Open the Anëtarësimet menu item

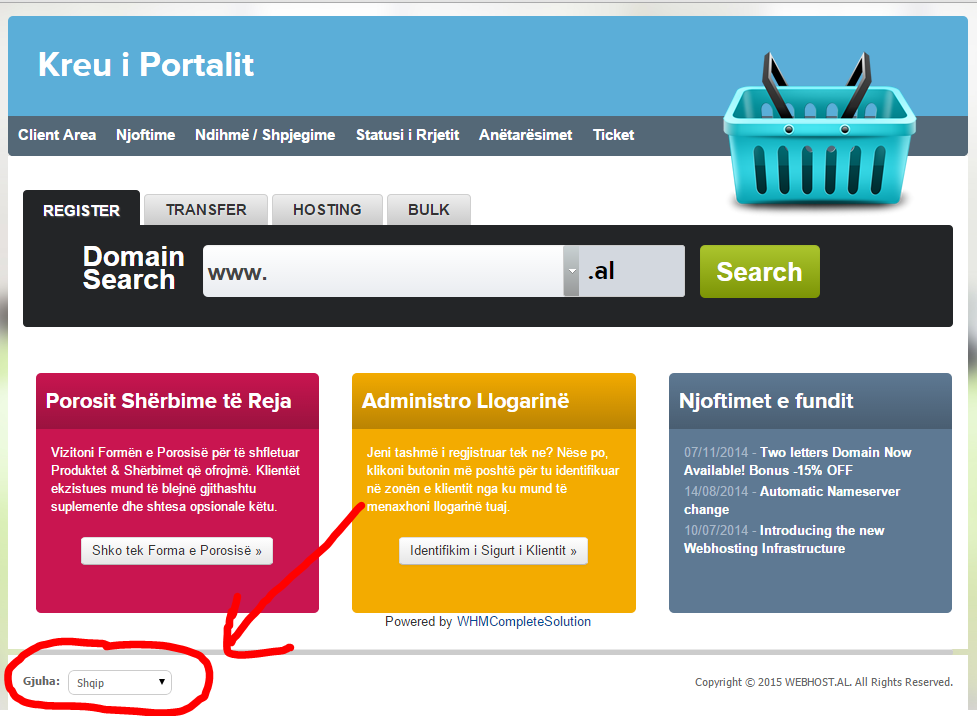coord(525,135)
